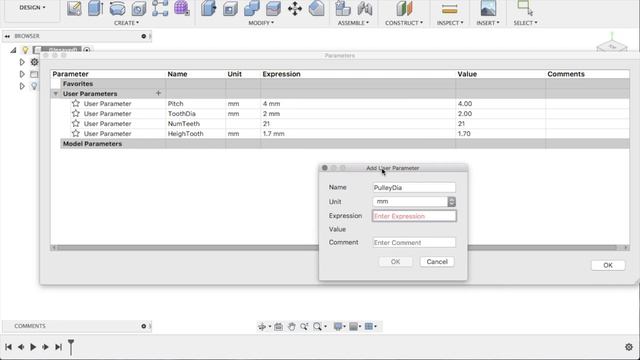Open the MODIFY menu
Image resolution: width=640 pixels, height=360 pixels.
point(261,23)
